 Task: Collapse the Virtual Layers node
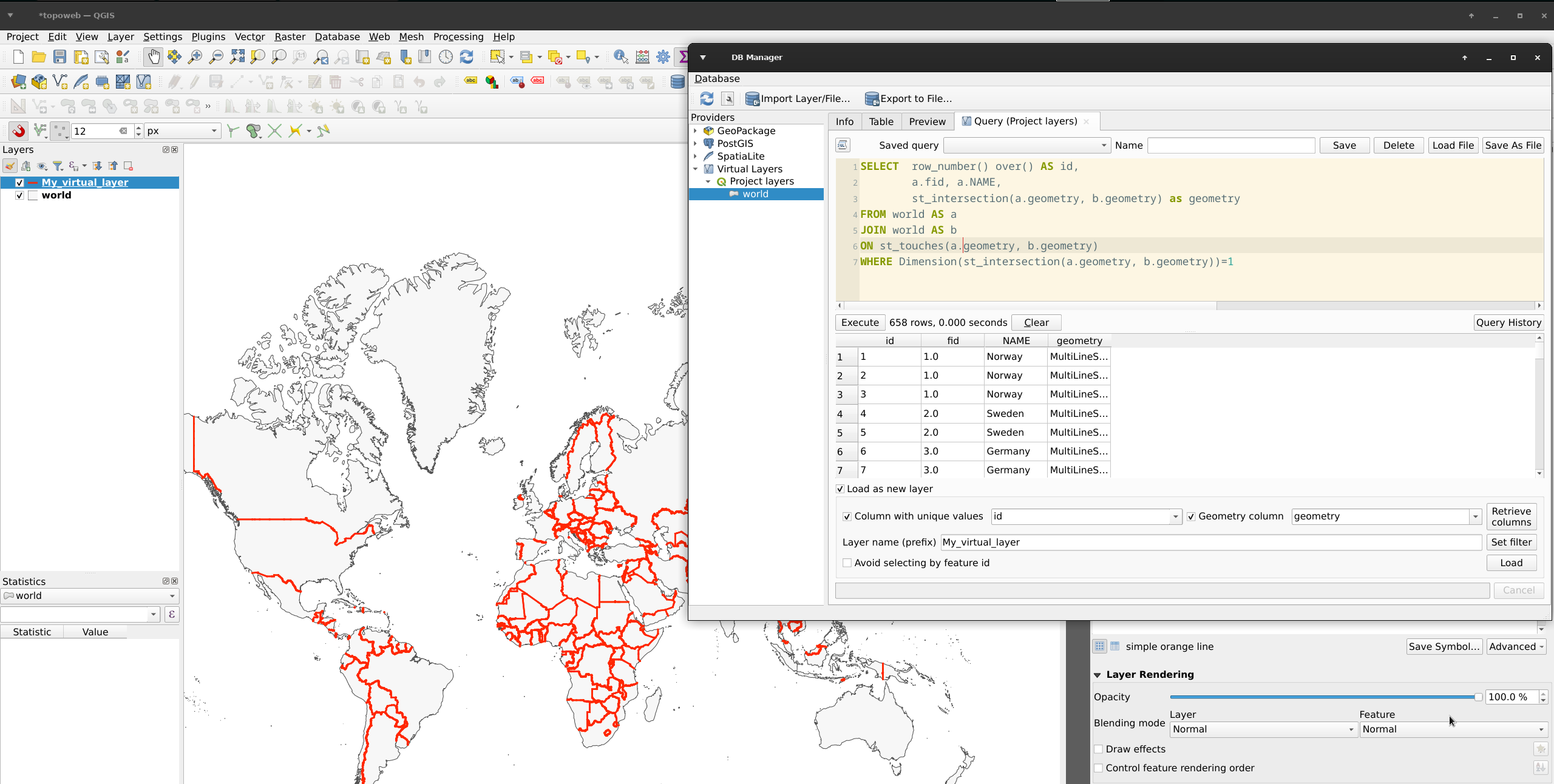[x=696, y=169]
